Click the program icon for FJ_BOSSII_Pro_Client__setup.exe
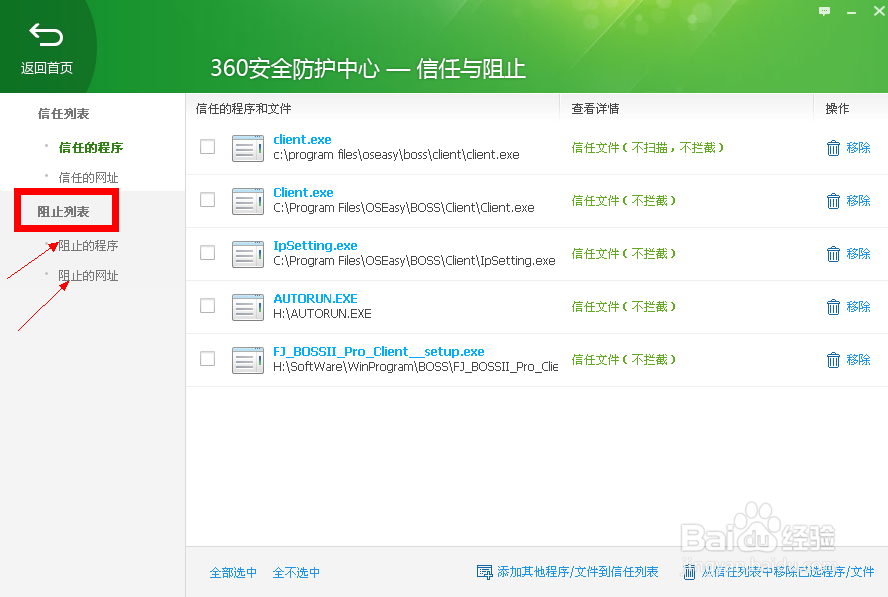This screenshot has height=597, width=888. pyautogui.click(x=247, y=360)
